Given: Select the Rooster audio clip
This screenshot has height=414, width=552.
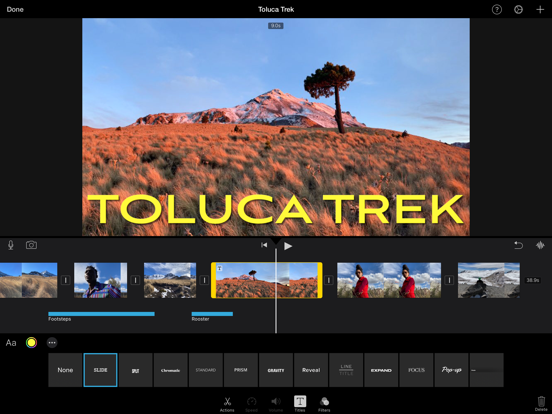Looking at the screenshot, I should 212,314.
